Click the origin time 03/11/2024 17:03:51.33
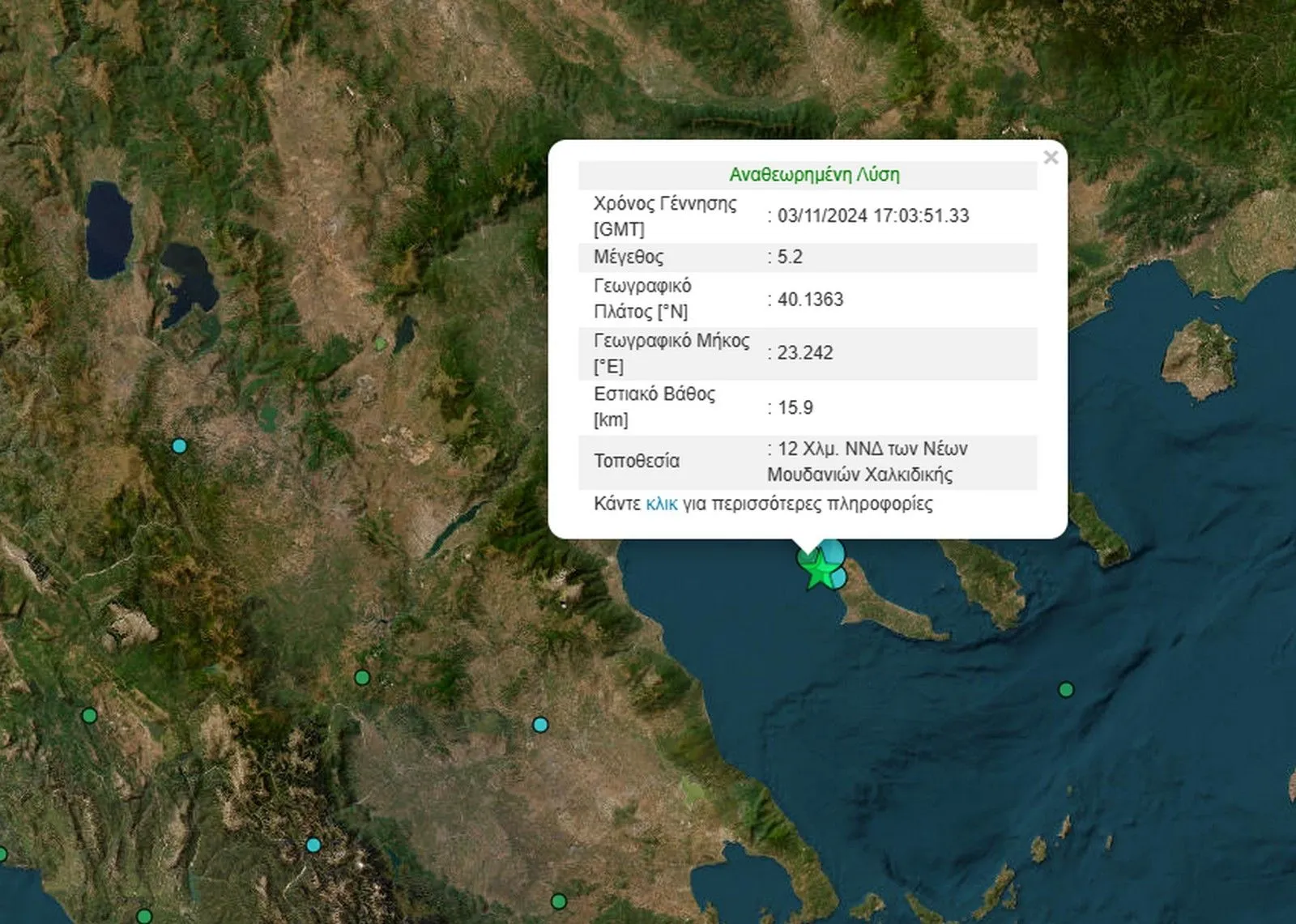The width and height of the screenshot is (1296, 924). point(873,215)
